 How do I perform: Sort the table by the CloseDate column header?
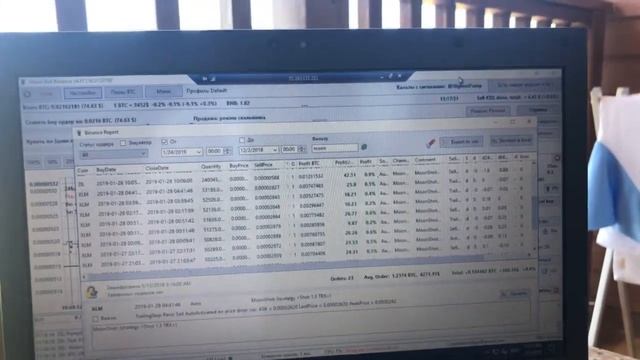point(157,168)
